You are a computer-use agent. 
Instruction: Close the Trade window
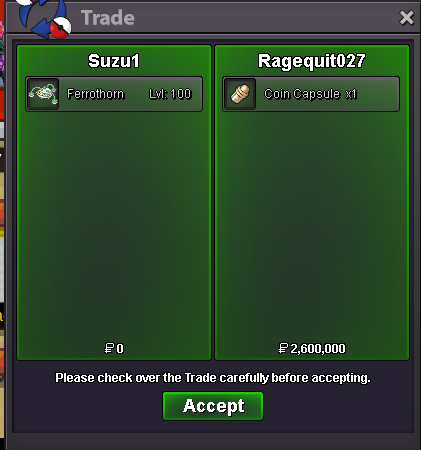point(407,18)
